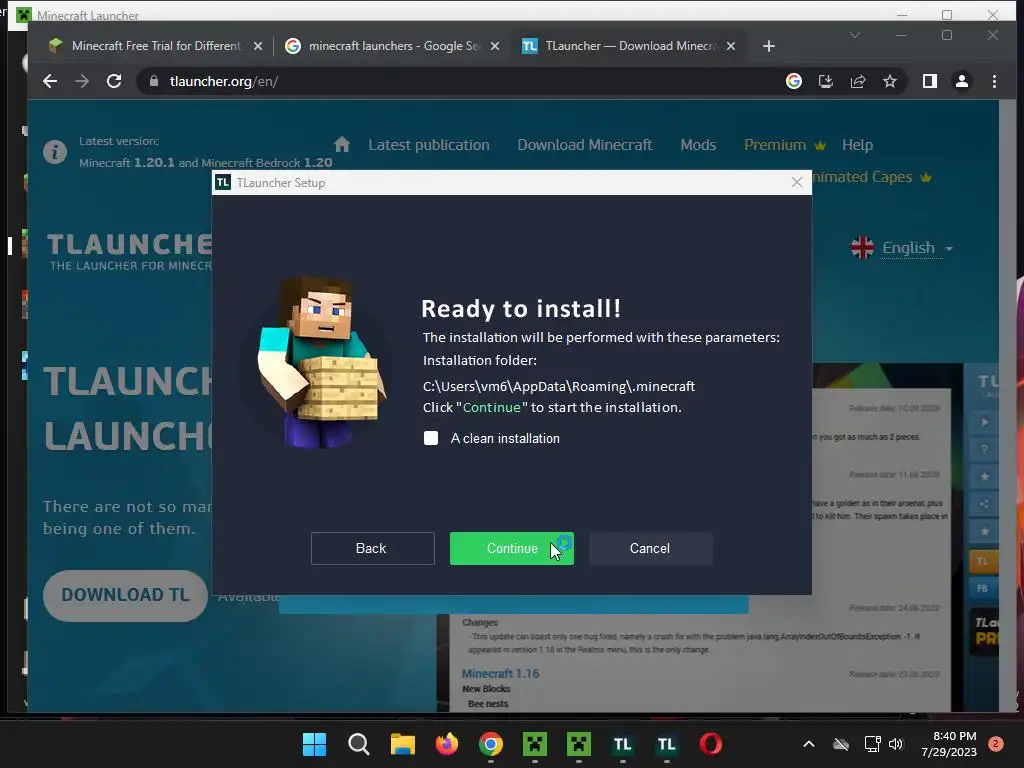Open the Minecraft 1.16 changelog link
This screenshot has height=768, width=1024.
[500, 673]
